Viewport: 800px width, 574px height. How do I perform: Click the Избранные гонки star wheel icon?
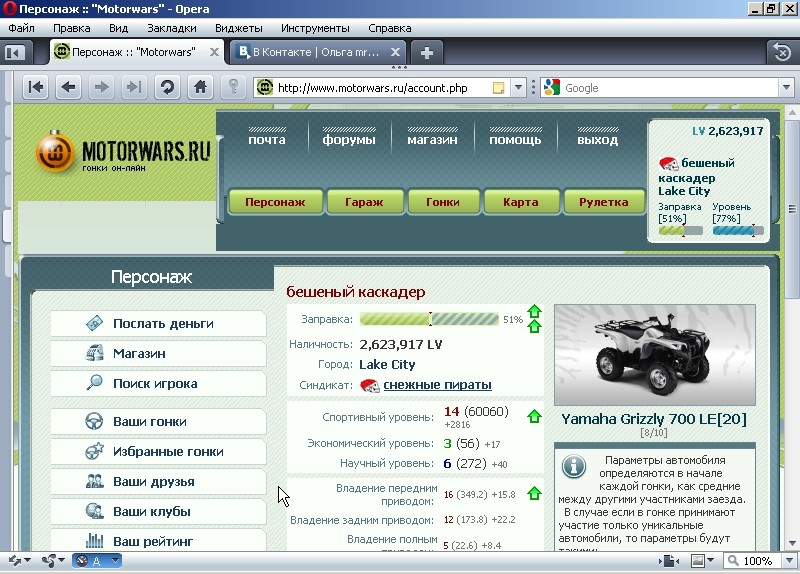(95, 451)
